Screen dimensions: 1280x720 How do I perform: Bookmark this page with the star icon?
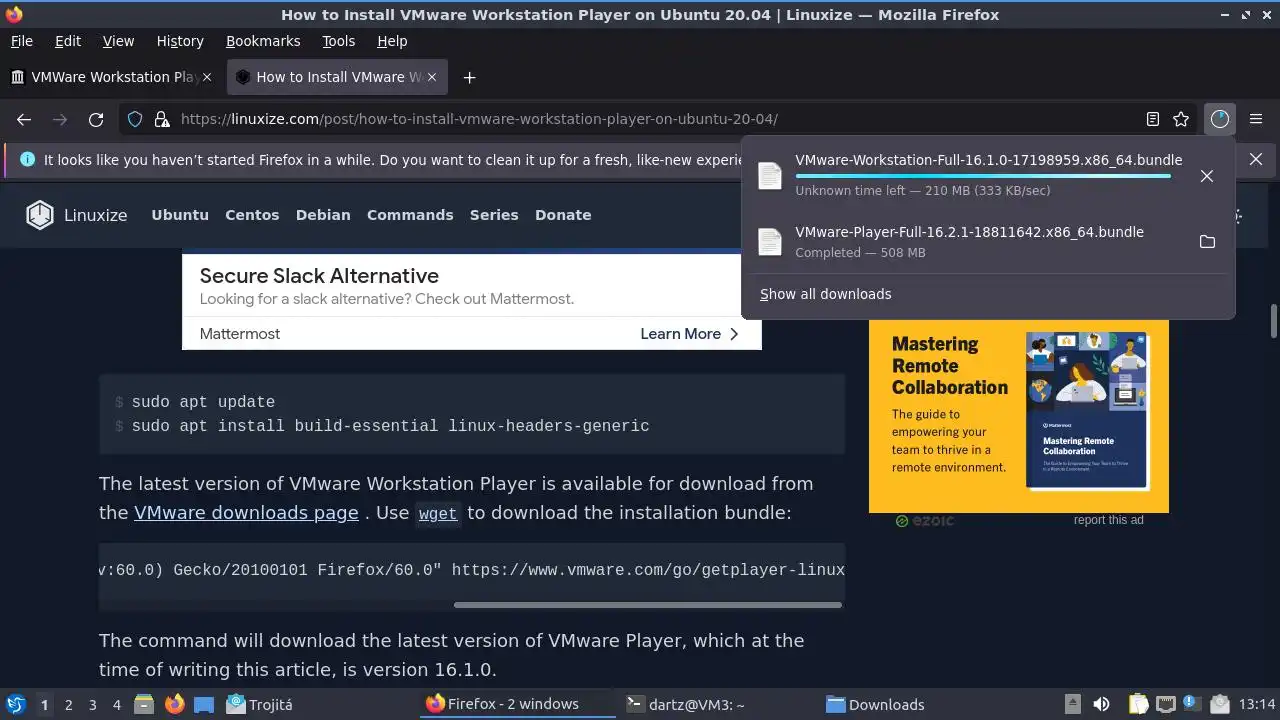point(1181,119)
